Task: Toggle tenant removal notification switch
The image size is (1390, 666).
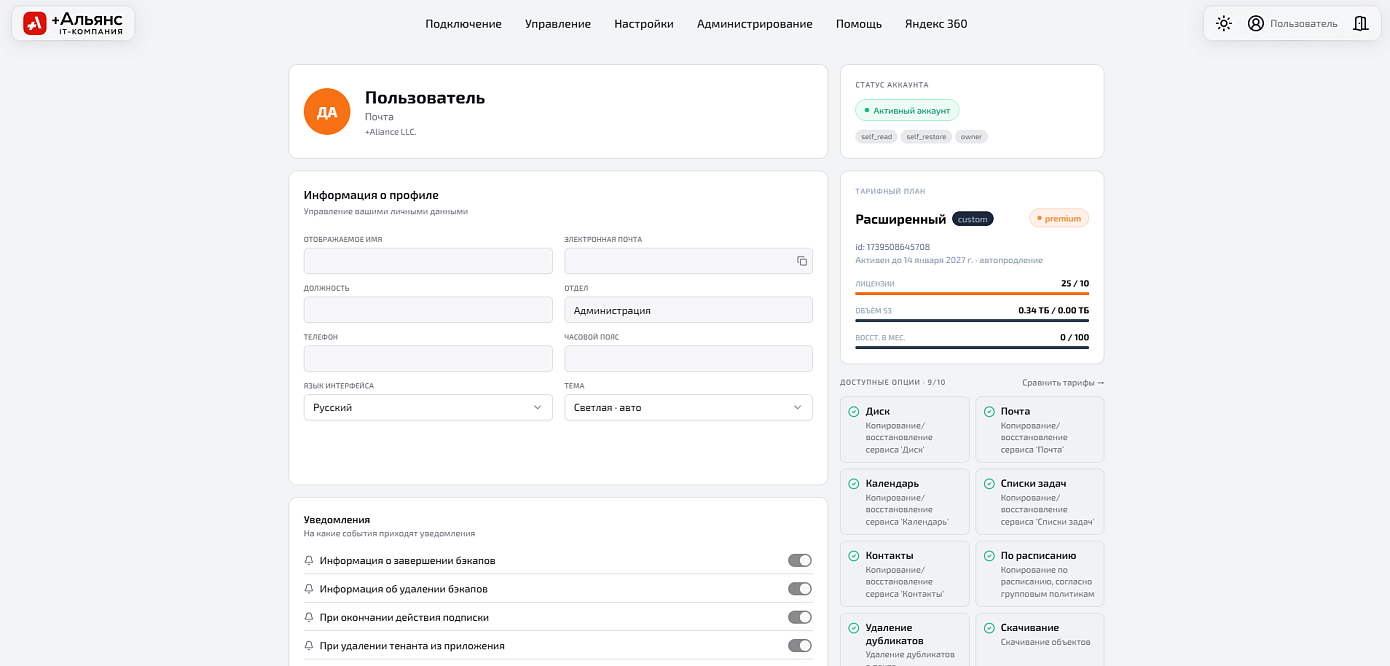Action: point(800,646)
